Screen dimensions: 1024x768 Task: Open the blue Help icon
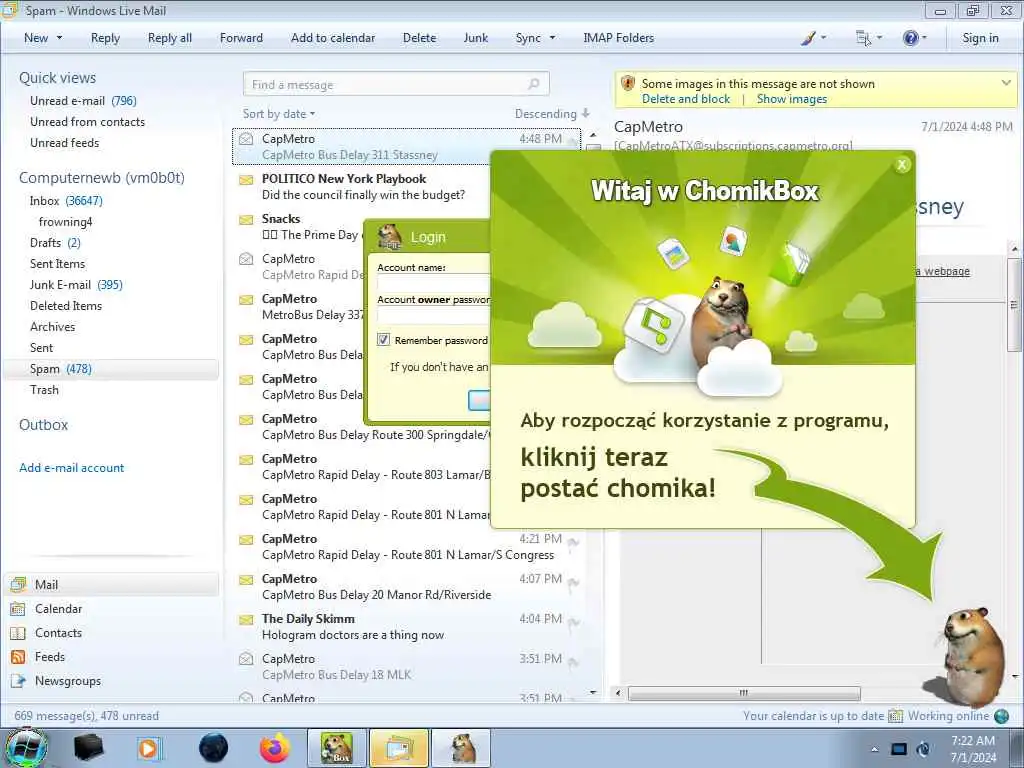pos(910,39)
